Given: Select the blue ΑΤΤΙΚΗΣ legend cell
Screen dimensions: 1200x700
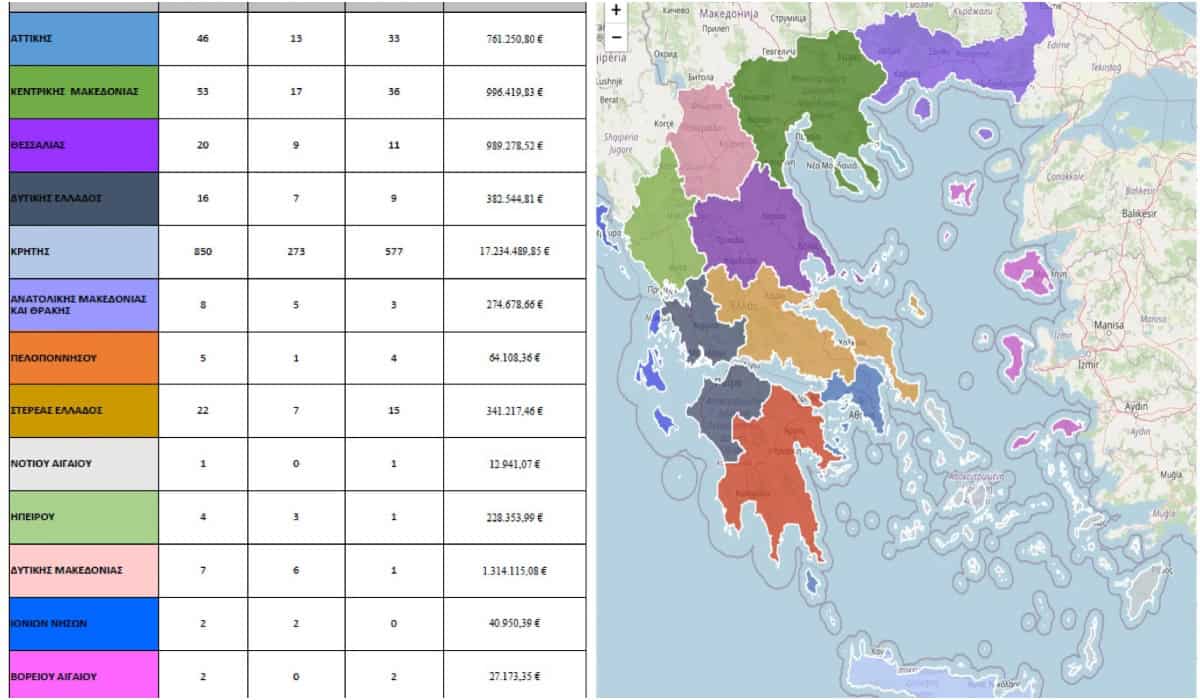Looking at the screenshot, I should coord(80,39).
